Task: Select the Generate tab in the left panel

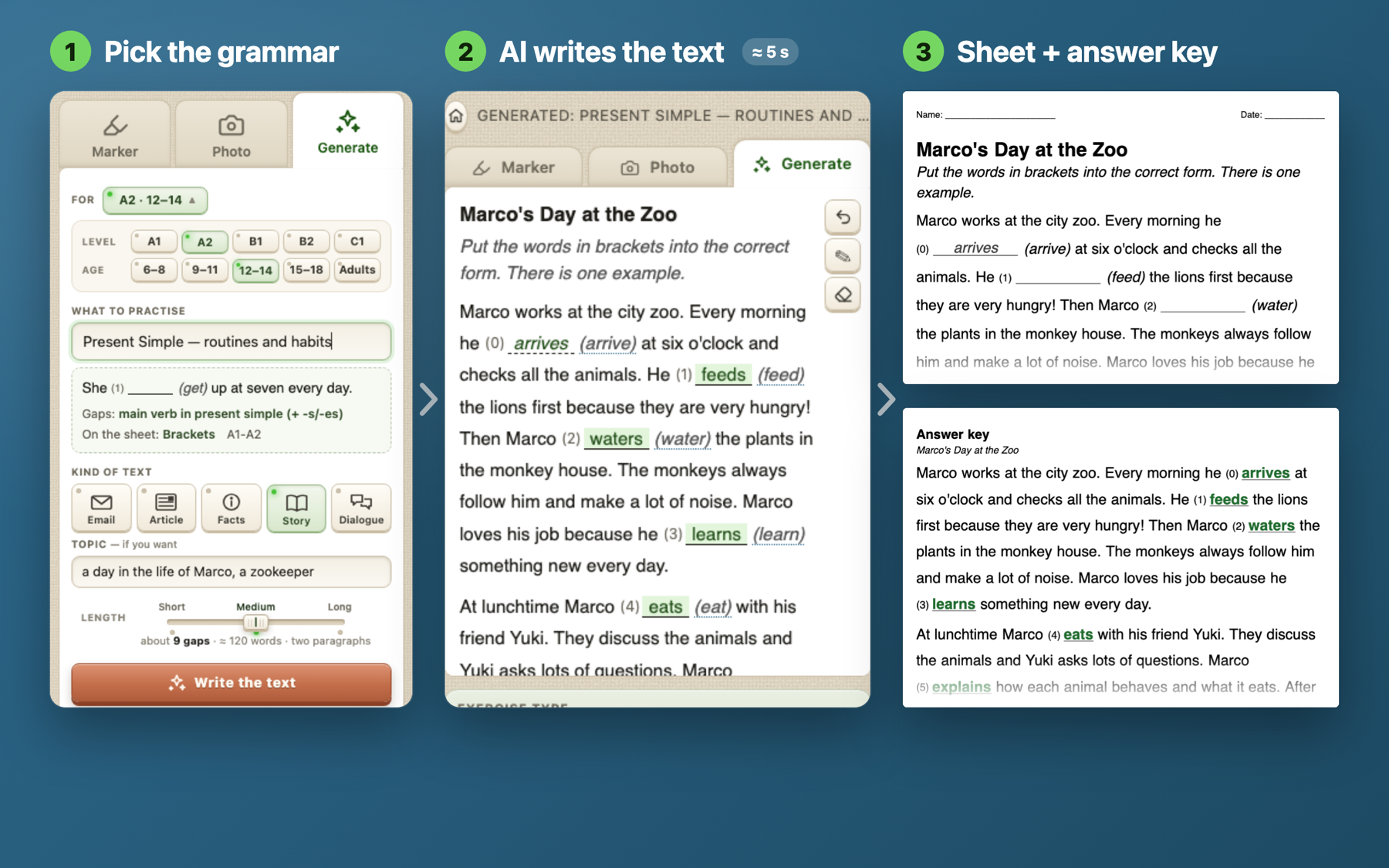Action: pyautogui.click(x=347, y=131)
